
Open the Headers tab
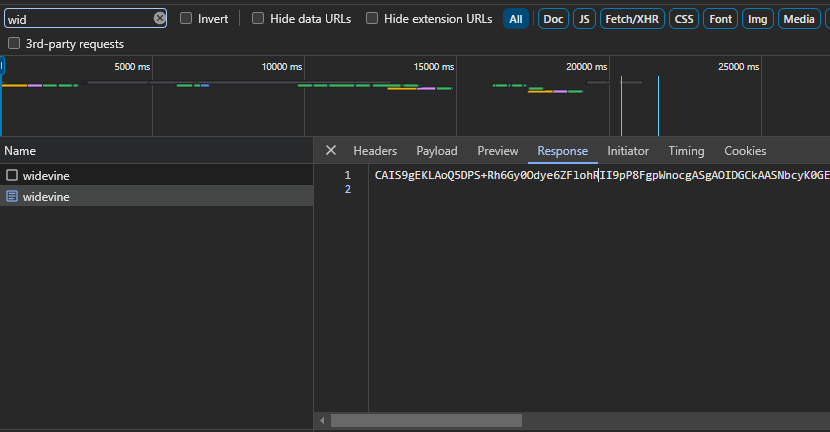375,151
